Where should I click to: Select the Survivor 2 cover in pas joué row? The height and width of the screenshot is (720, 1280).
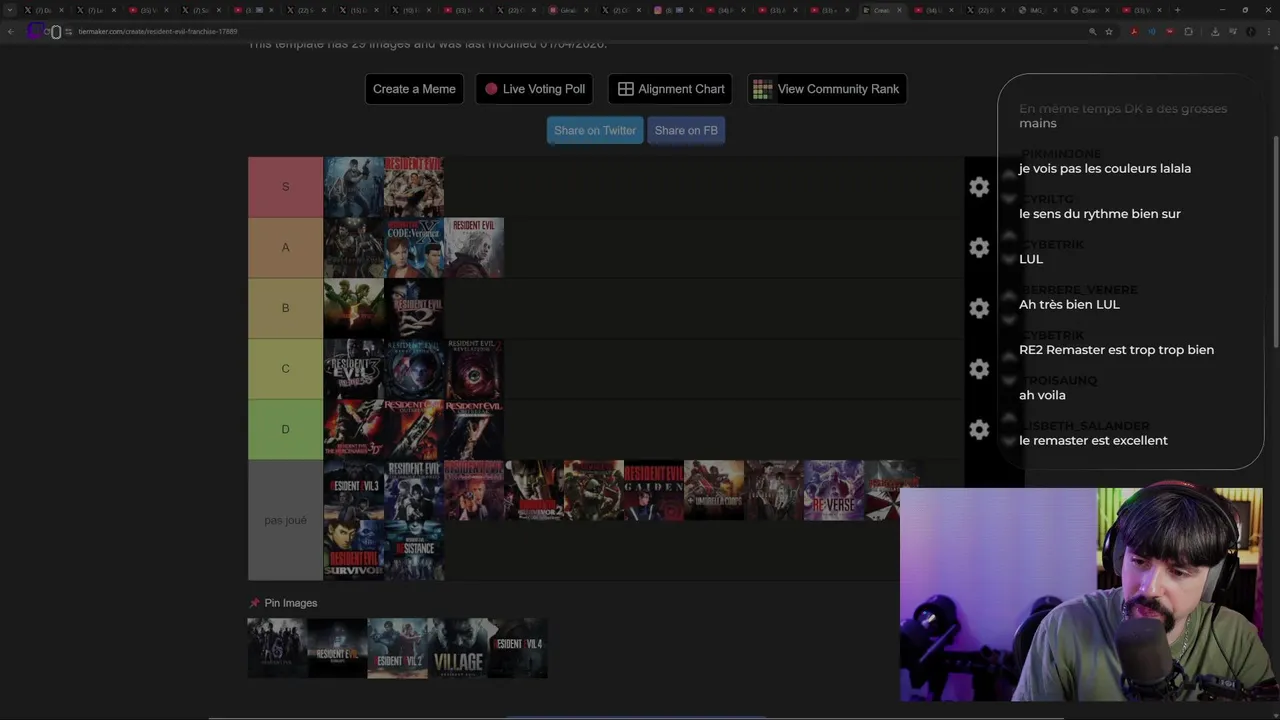(534, 490)
